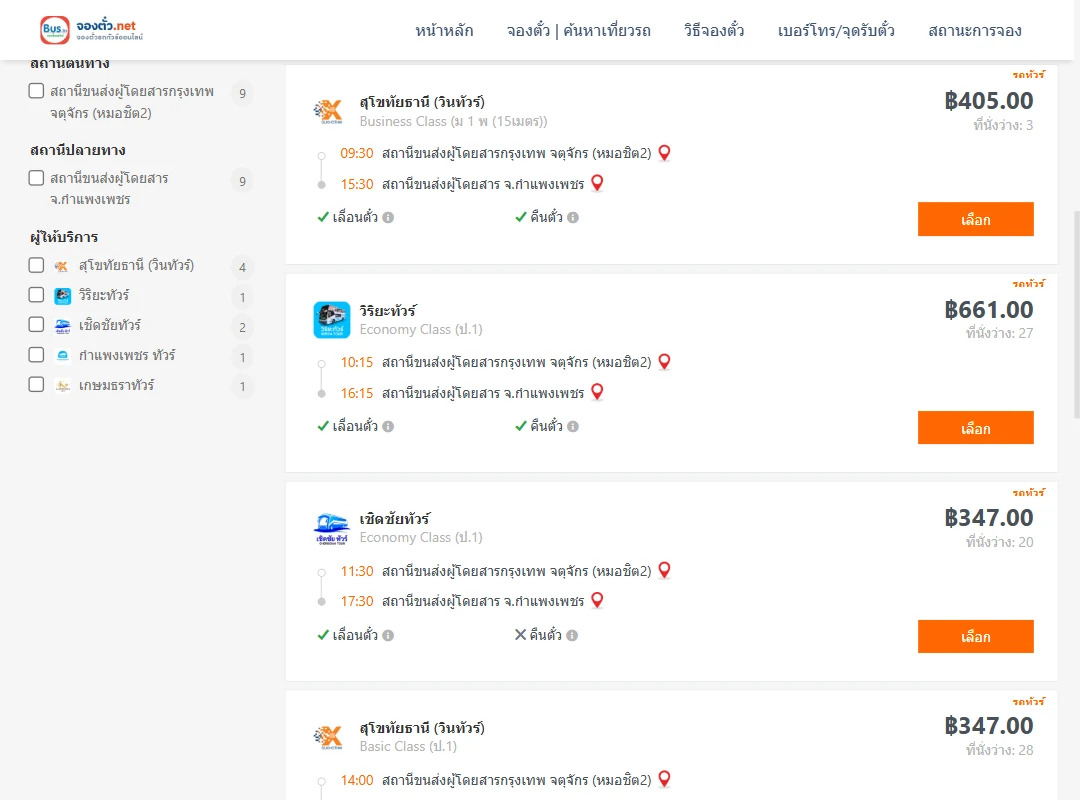The image size is (1080, 800).
Task: Filter by วิริยะทัวร์ operator checkbox
Action: pyautogui.click(x=37, y=295)
